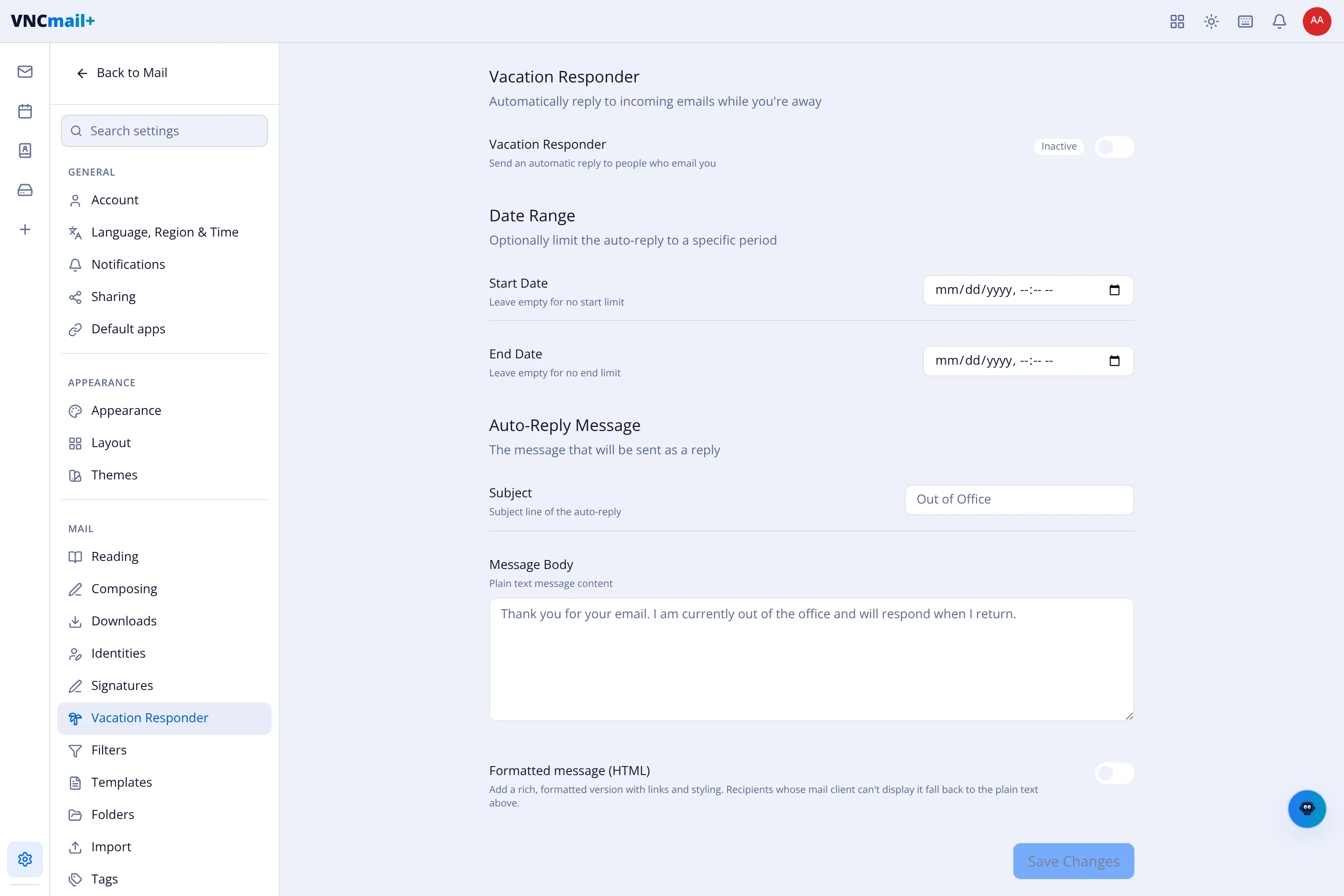Open Signatures settings
The width and height of the screenshot is (1344, 896).
pyautogui.click(x=164, y=686)
